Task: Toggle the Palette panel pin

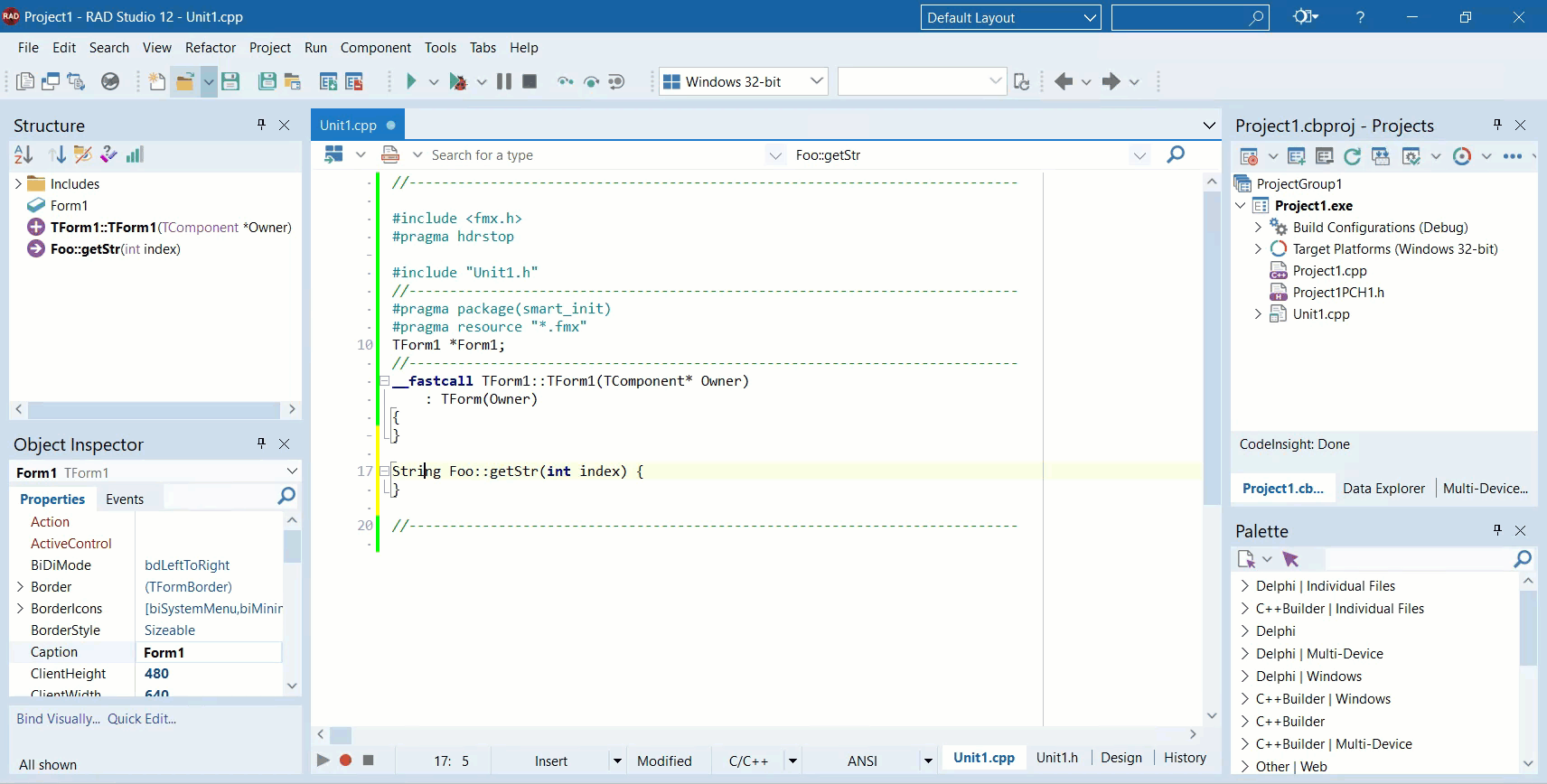Action: pos(1497,530)
